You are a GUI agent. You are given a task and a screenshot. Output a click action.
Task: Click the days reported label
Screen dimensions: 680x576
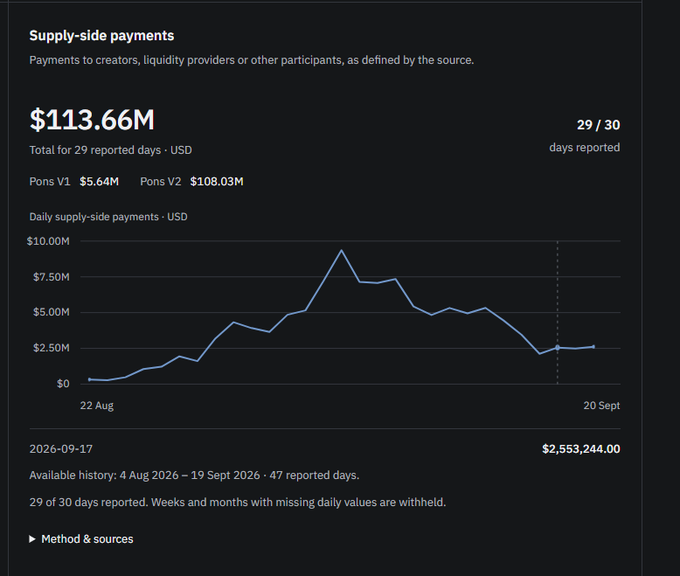click(x=585, y=147)
